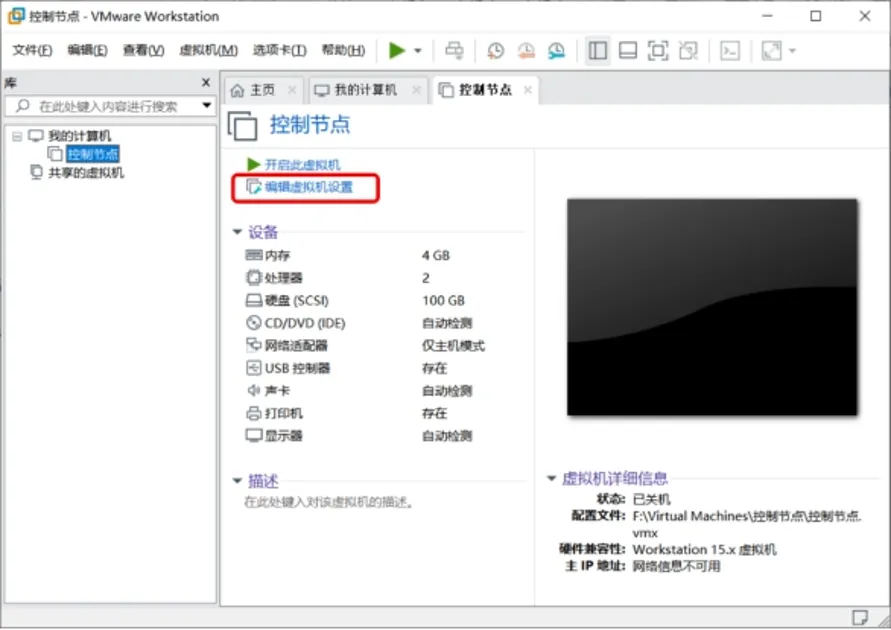The width and height of the screenshot is (891, 630).
Task: Click the green power-on play toolbar icon
Action: coord(397,51)
